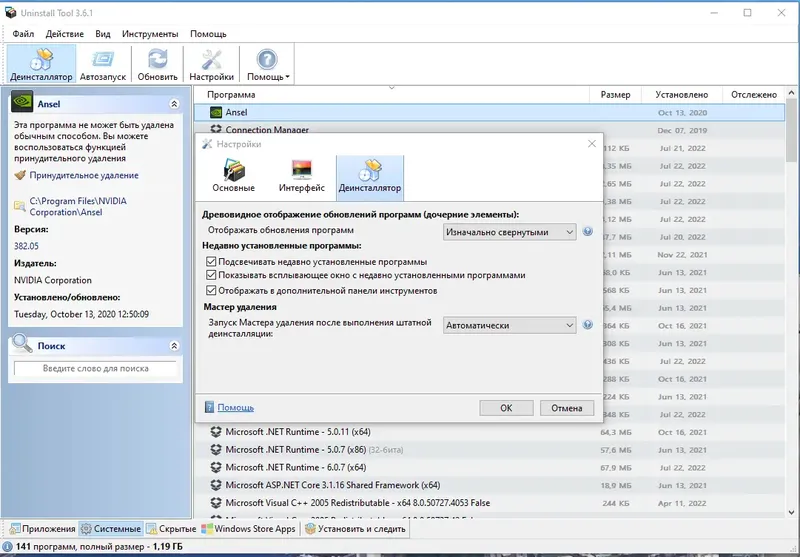The image size is (800, 557).
Task: Open the Вид menu
Action: click(x=103, y=34)
